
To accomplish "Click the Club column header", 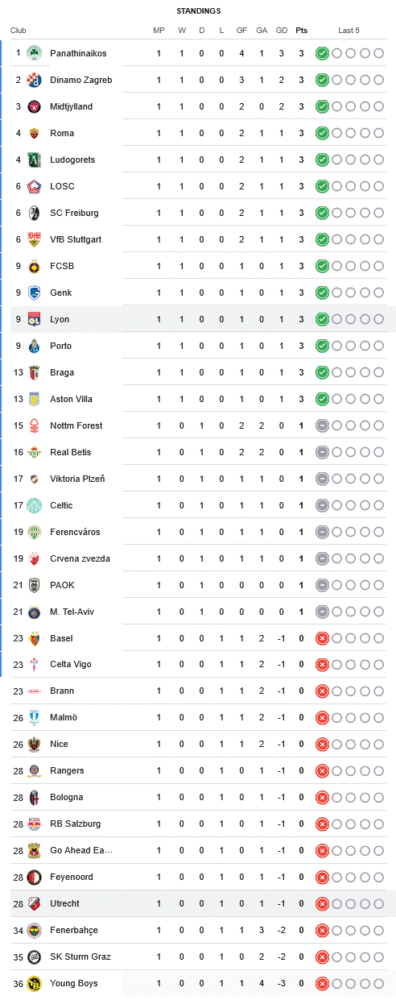I will coord(18,31).
